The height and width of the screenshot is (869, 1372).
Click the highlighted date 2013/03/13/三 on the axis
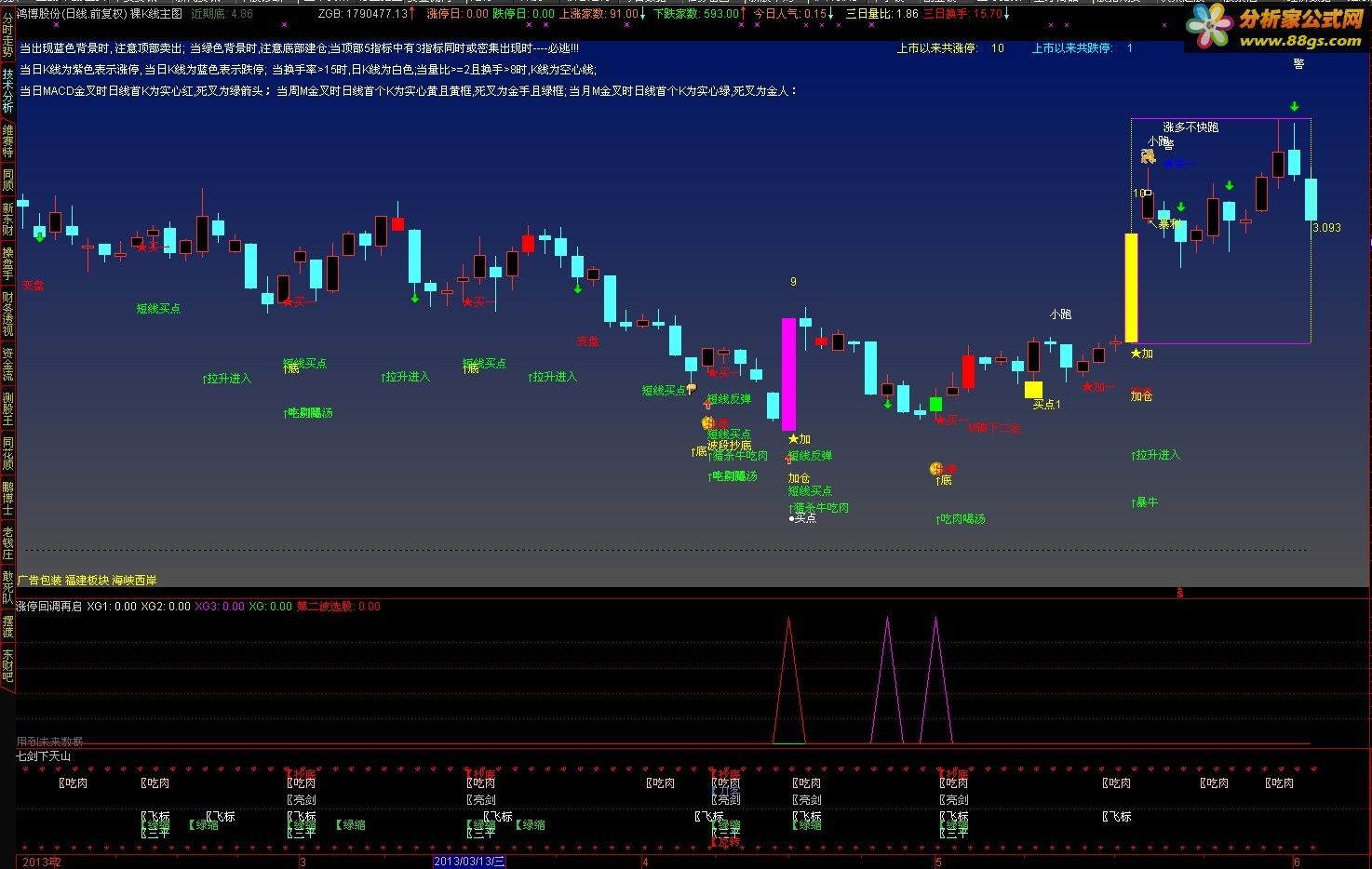pos(470,862)
